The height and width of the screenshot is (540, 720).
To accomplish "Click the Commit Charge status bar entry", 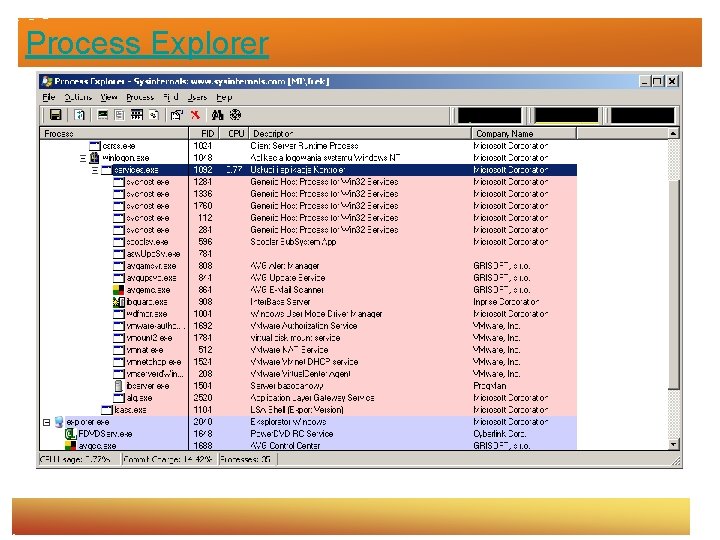I will (x=168, y=459).
